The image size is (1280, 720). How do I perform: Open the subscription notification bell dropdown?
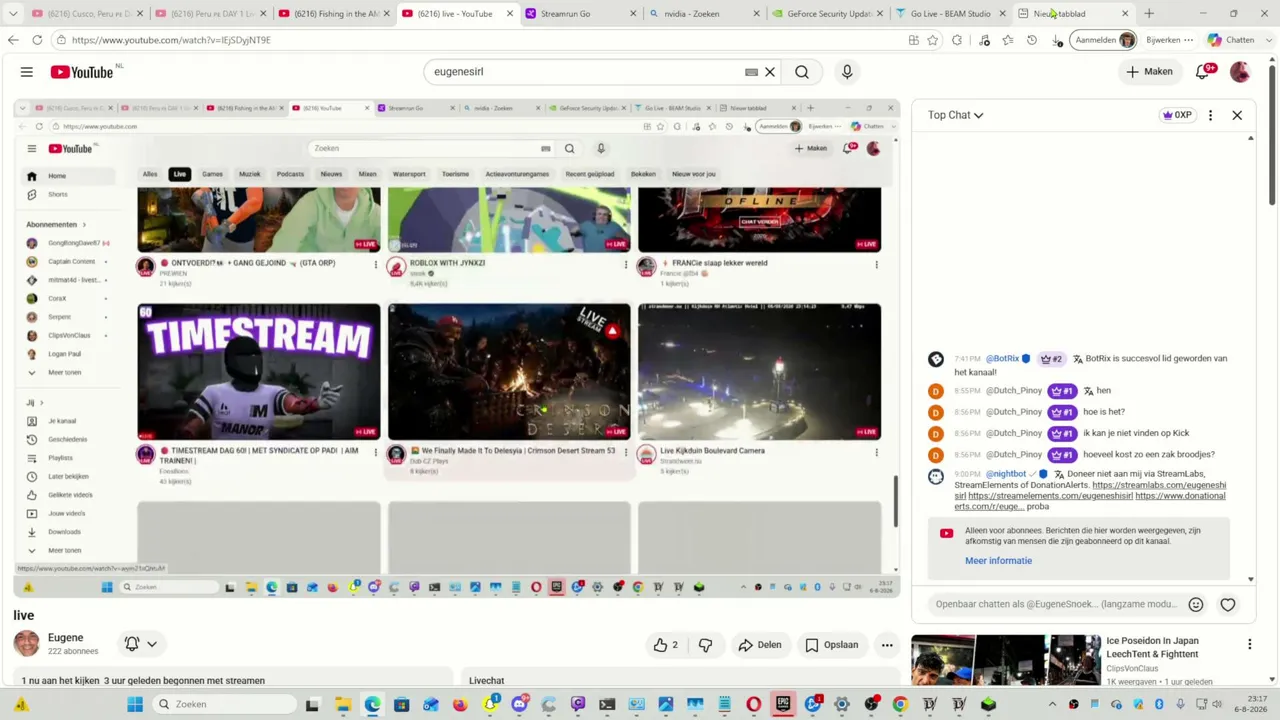pos(140,644)
